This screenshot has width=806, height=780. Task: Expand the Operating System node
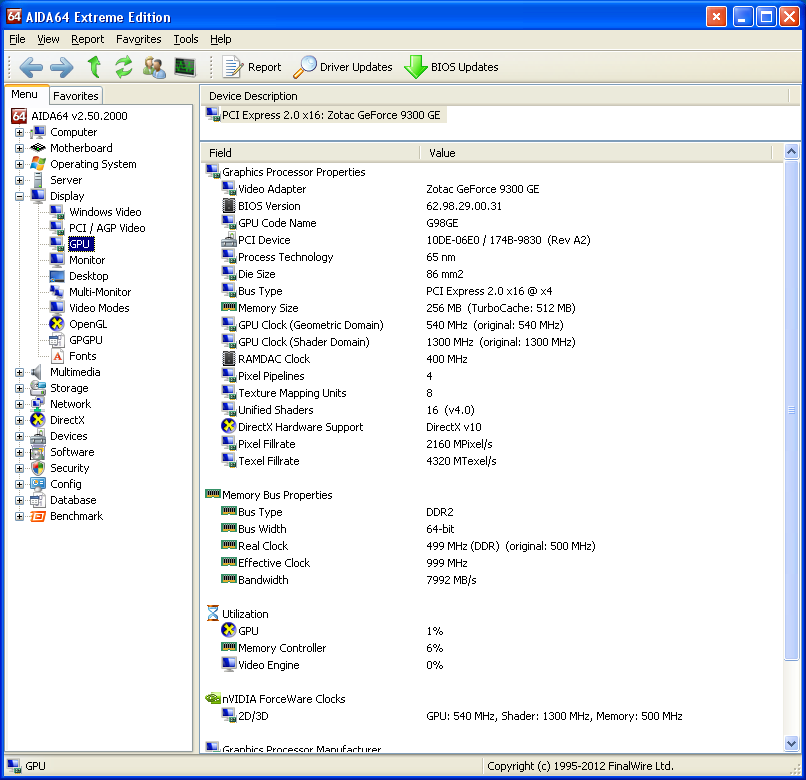coord(19,165)
